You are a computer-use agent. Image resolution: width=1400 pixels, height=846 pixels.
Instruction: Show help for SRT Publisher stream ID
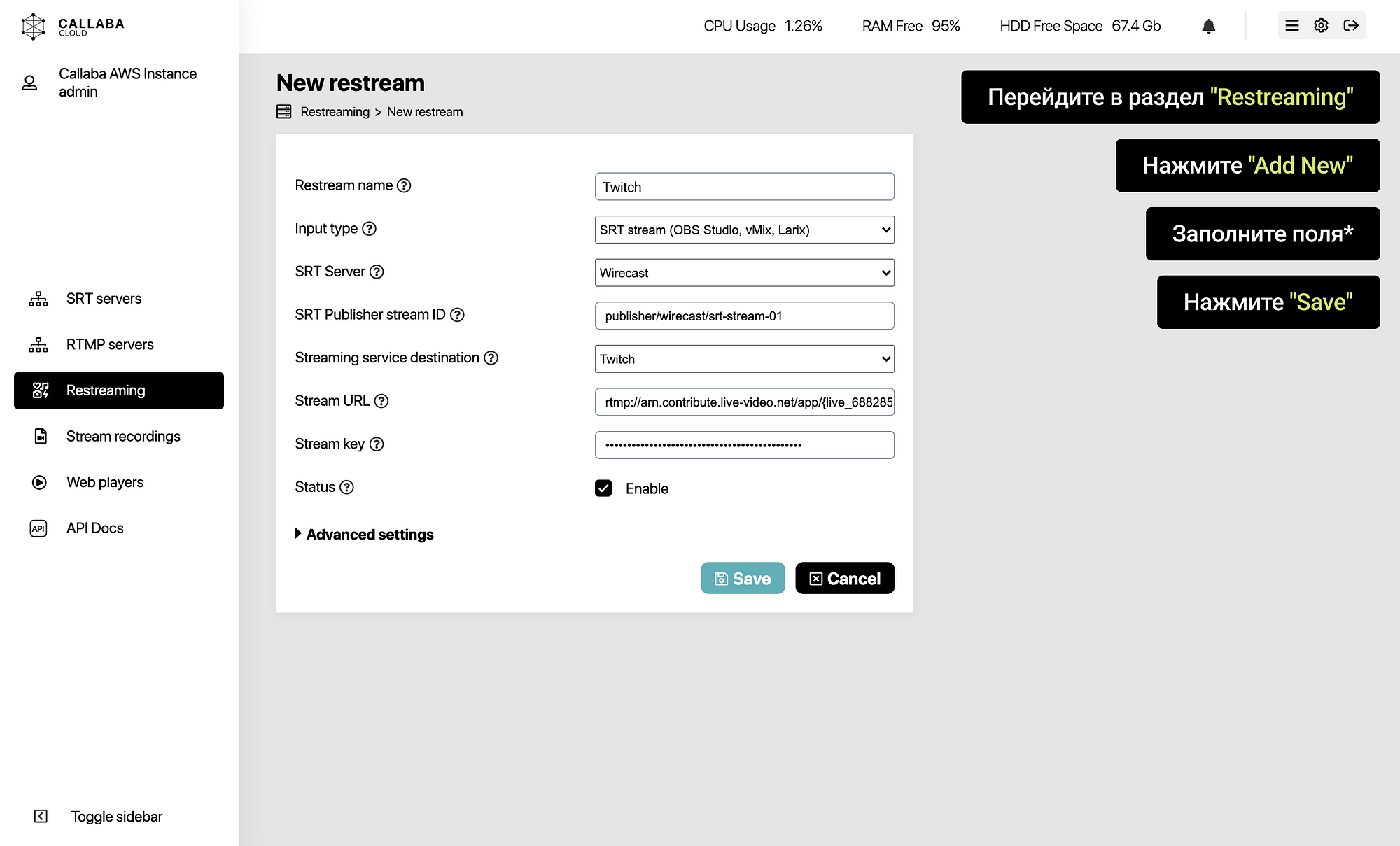[457, 315]
